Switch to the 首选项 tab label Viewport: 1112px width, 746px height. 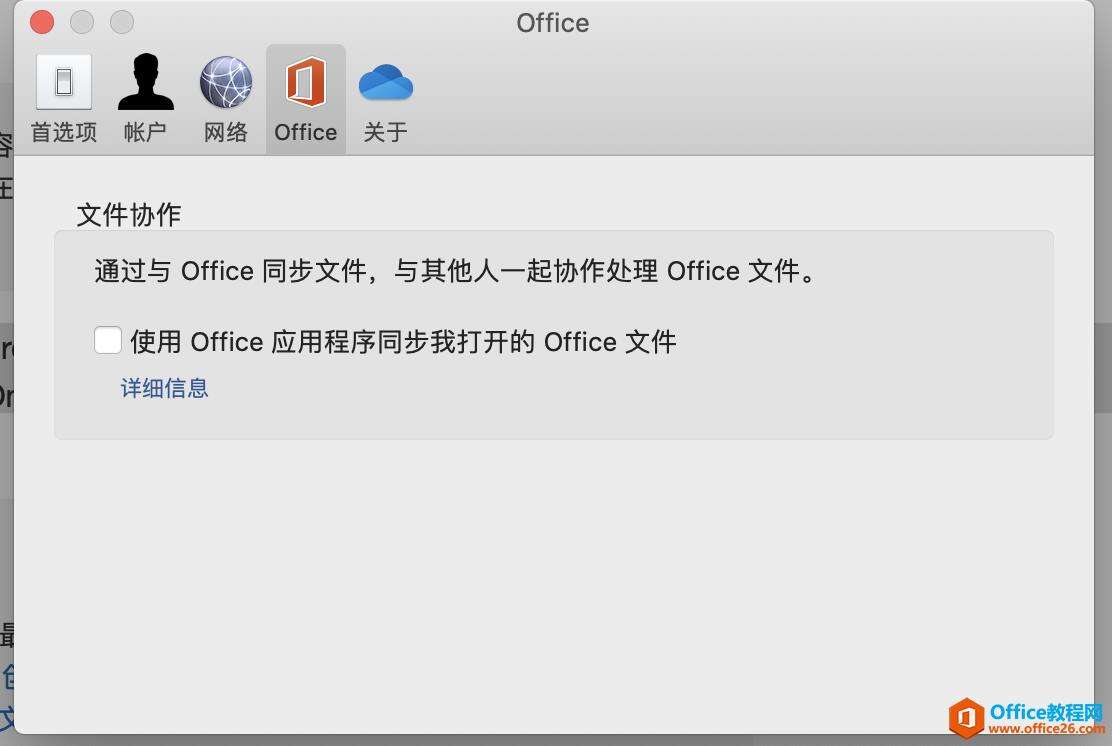pyautogui.click(x=64, y=132)
